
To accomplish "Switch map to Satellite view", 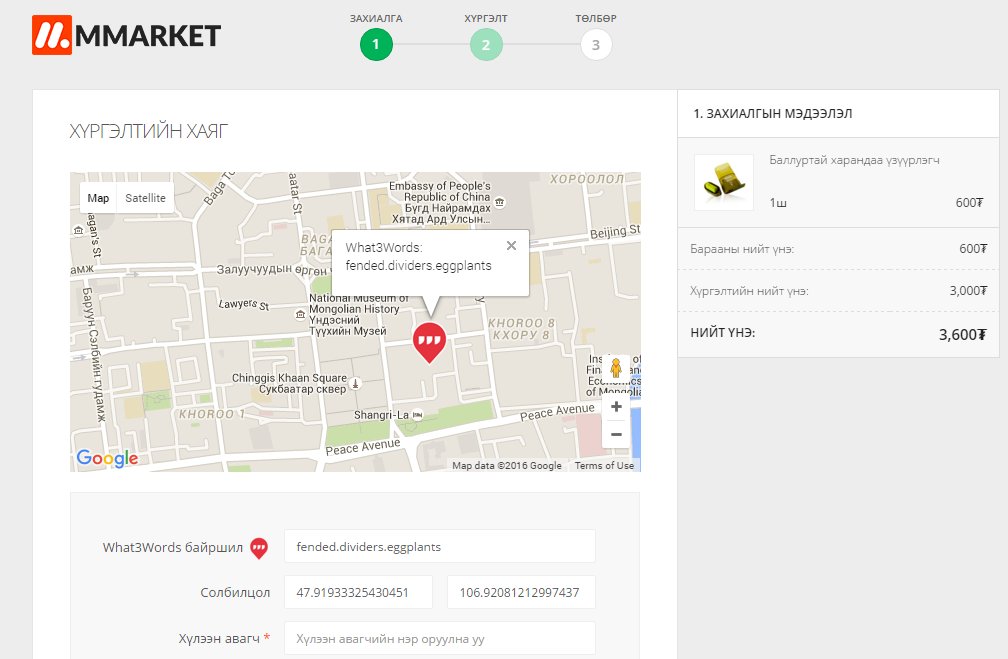I will [145, 198].
